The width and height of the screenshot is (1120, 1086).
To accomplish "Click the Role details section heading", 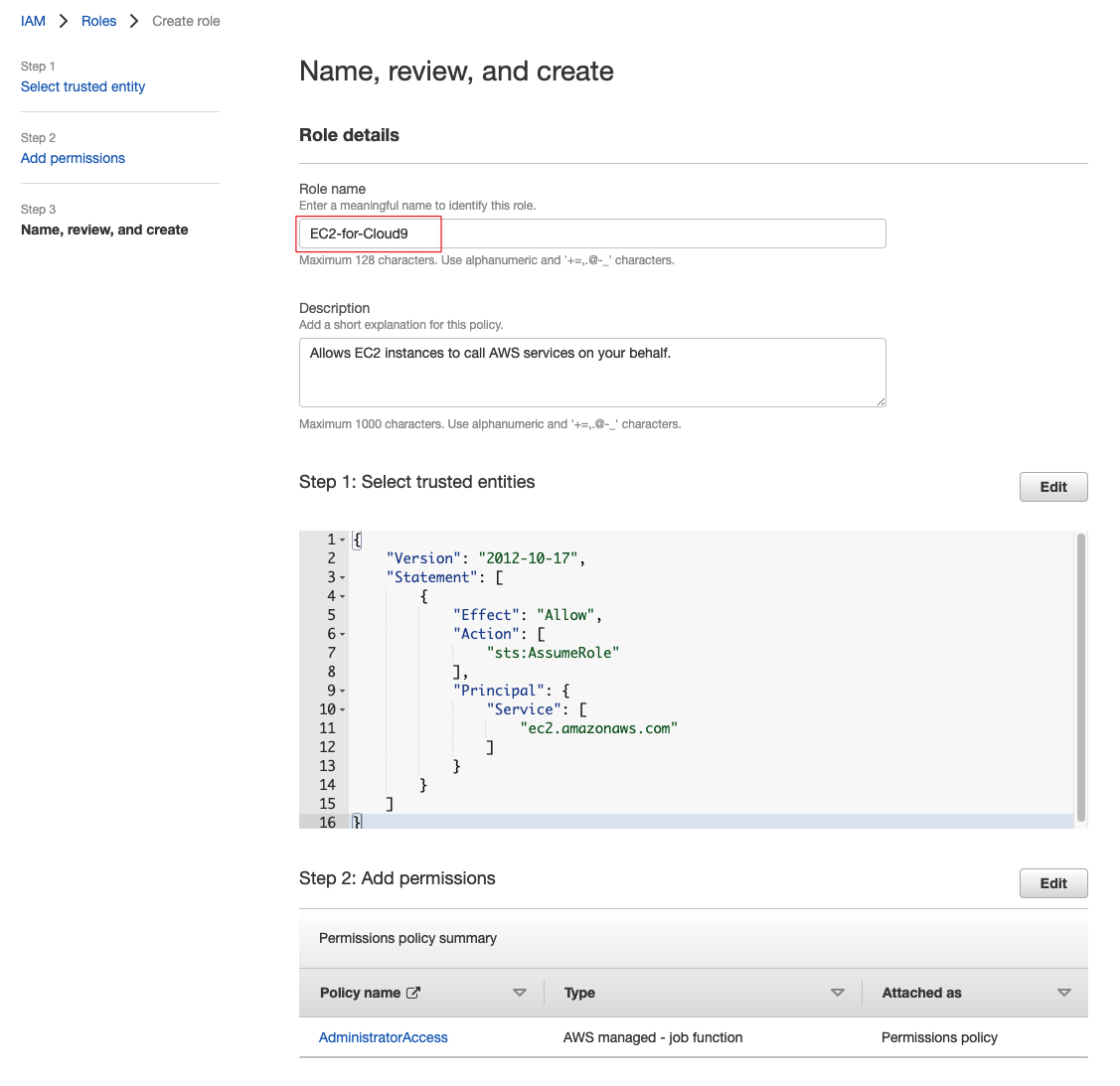I will (349, 135).
